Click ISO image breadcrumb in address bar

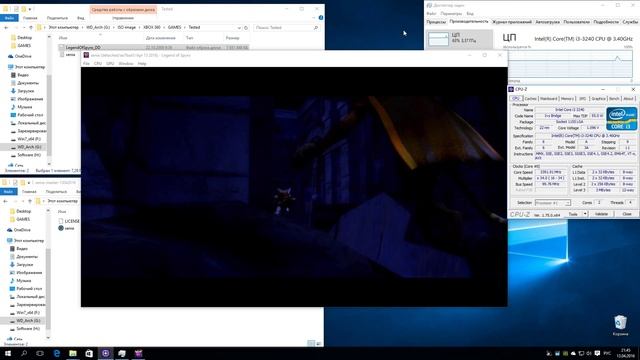[x=127, y=27]
